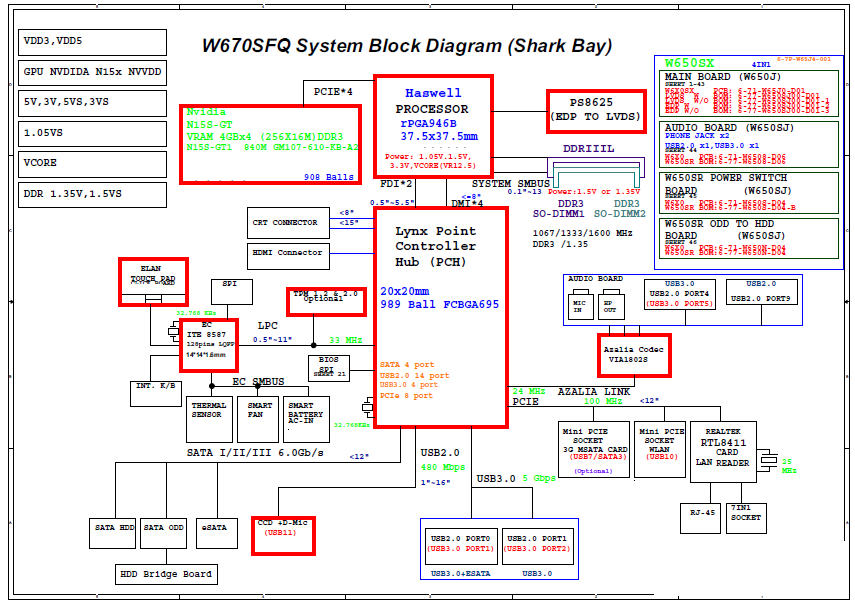The image size is (855, 605).
Task: Select the EC ITE 8587 chip box
Action: point(209,345)
